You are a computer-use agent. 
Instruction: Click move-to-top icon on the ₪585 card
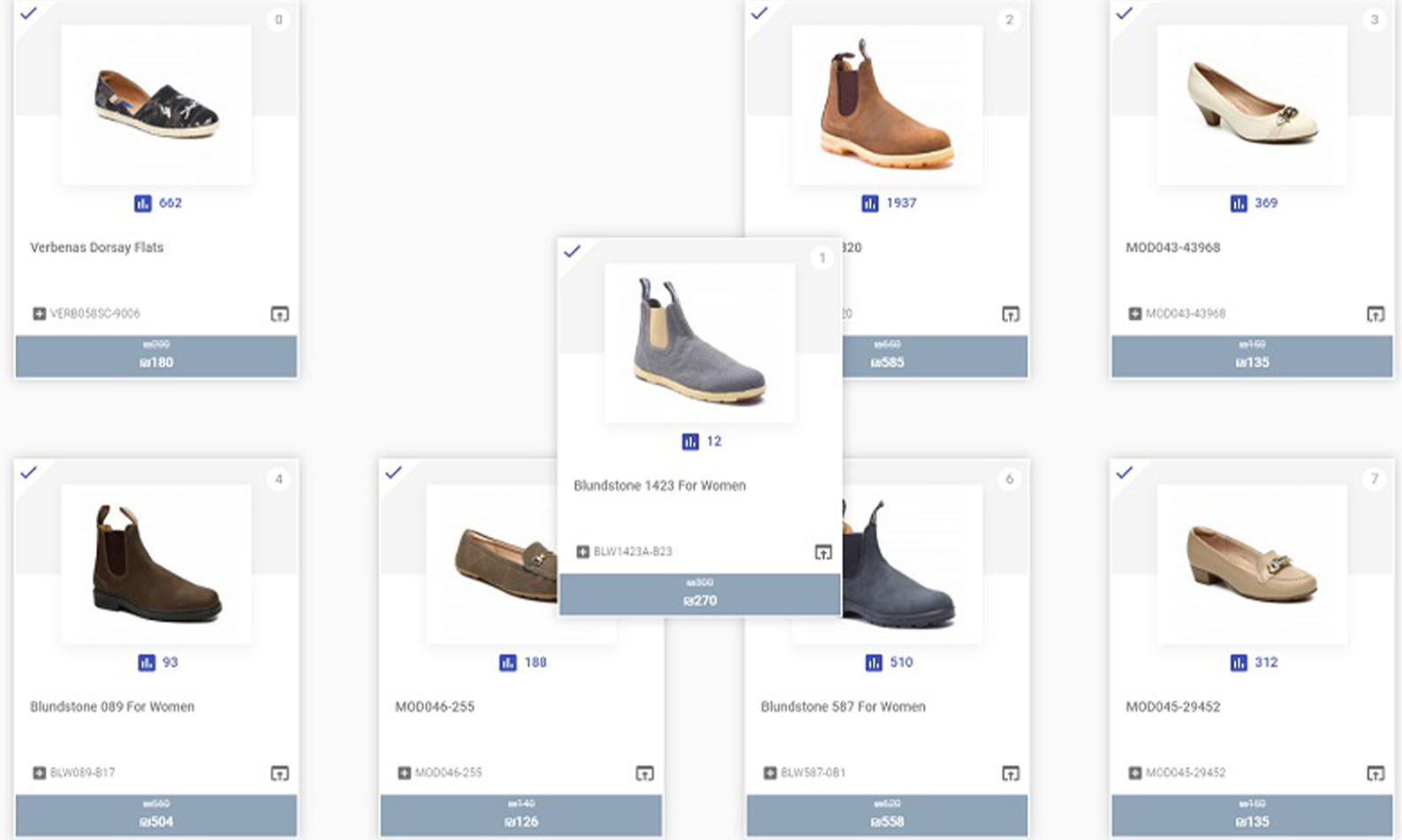click(1011, 314)
